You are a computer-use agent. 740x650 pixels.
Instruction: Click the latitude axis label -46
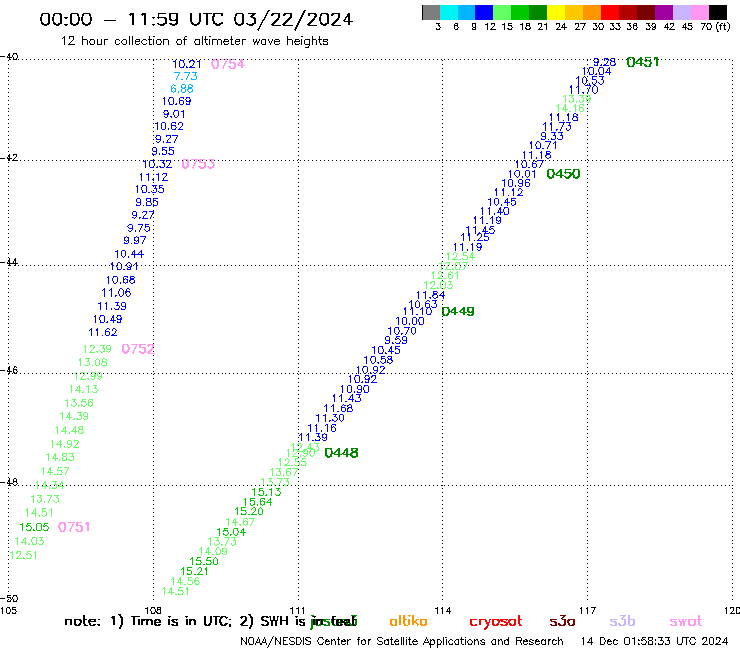click(9, 371)
